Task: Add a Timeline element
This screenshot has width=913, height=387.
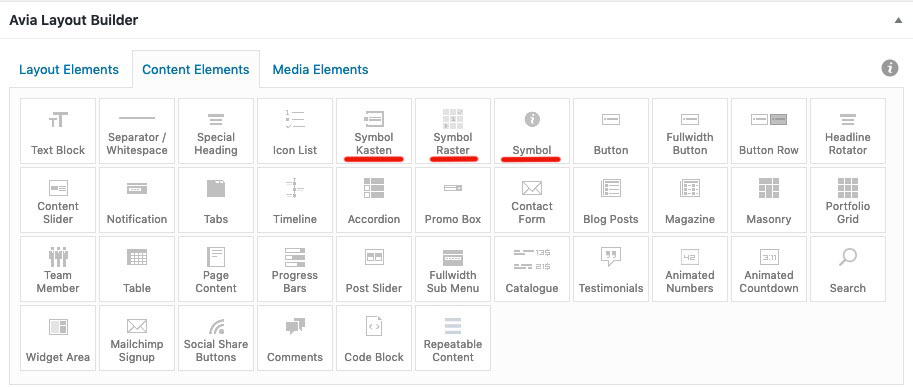Action: (x=295, y=200)
